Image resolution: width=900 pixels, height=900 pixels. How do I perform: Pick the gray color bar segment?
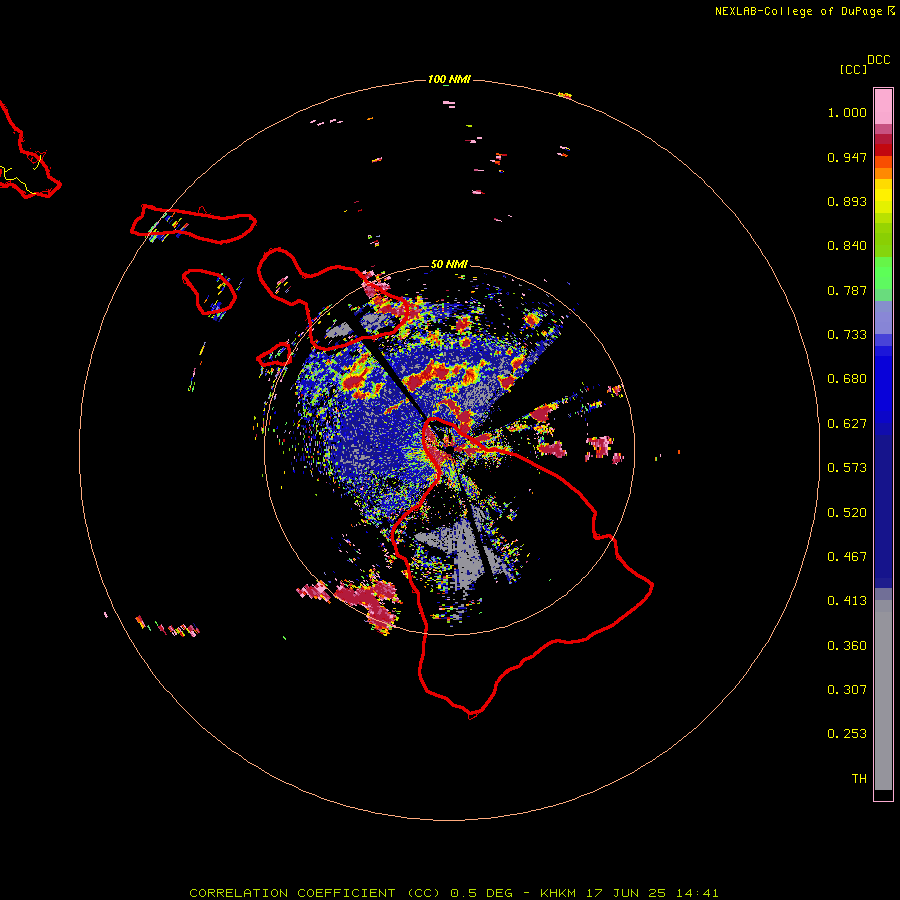(x=883, y=695)
